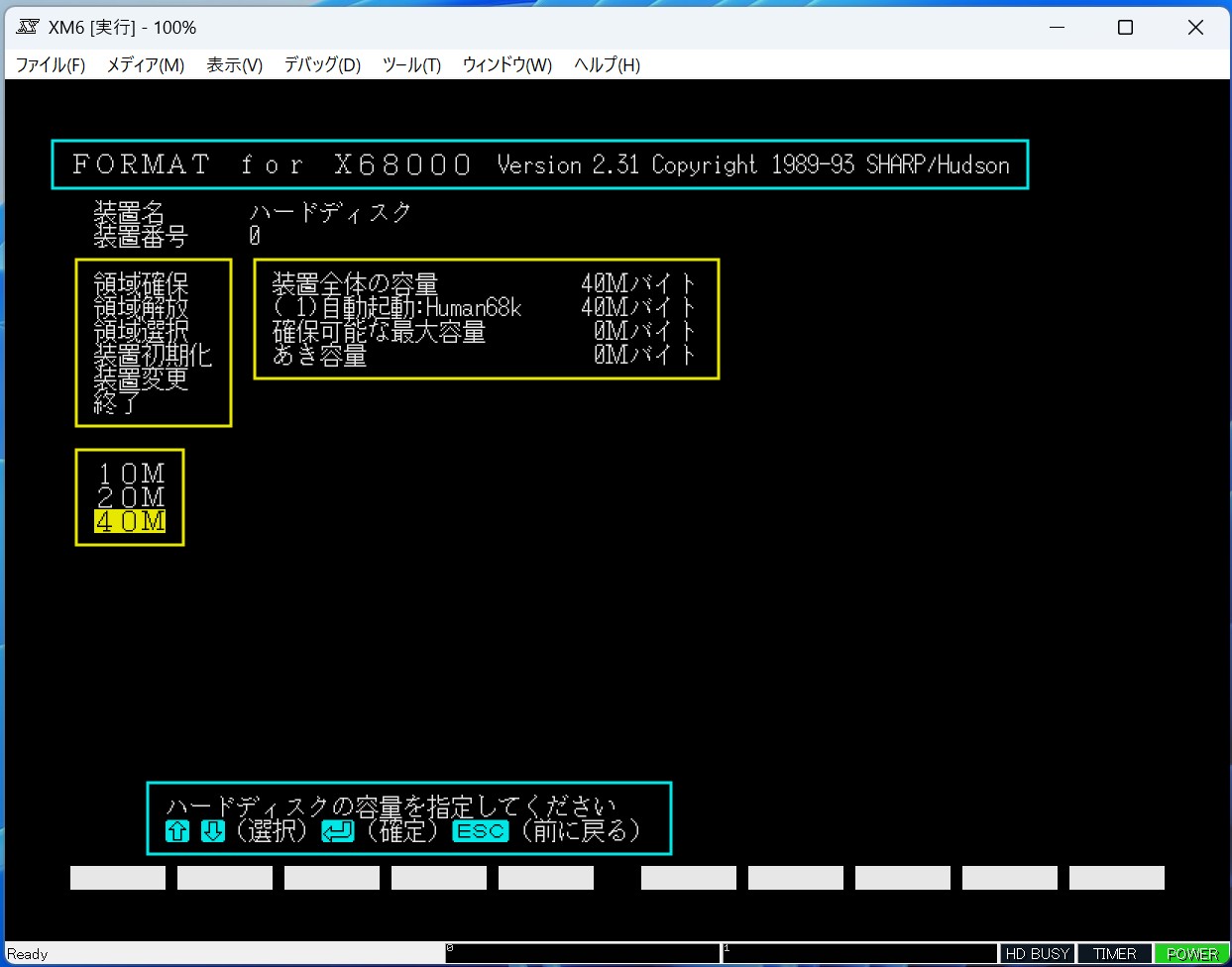This screenshot has height=967, width=1232.
Task: Select the 10M capacity option
Action: pos(131,475)
